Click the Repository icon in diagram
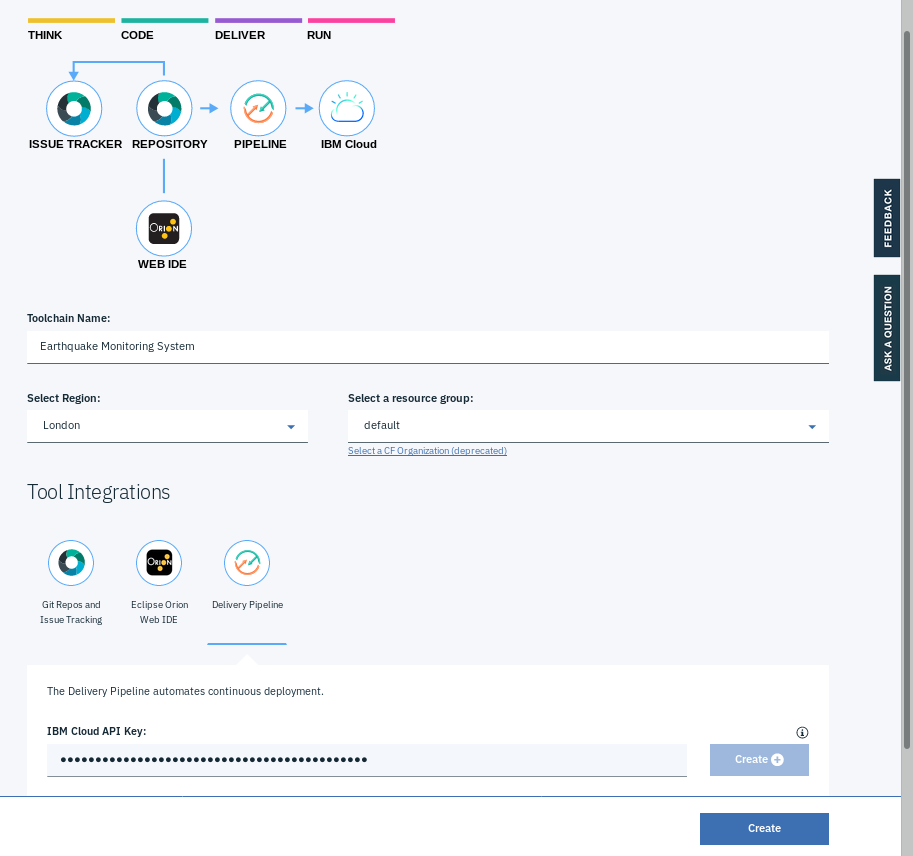The height and width of the screenshot is (856, 913). (164, 108)
